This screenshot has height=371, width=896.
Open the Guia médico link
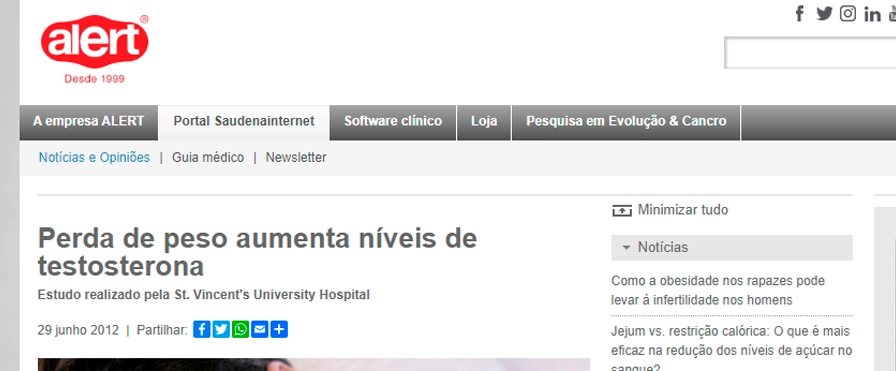pos(208,158)
